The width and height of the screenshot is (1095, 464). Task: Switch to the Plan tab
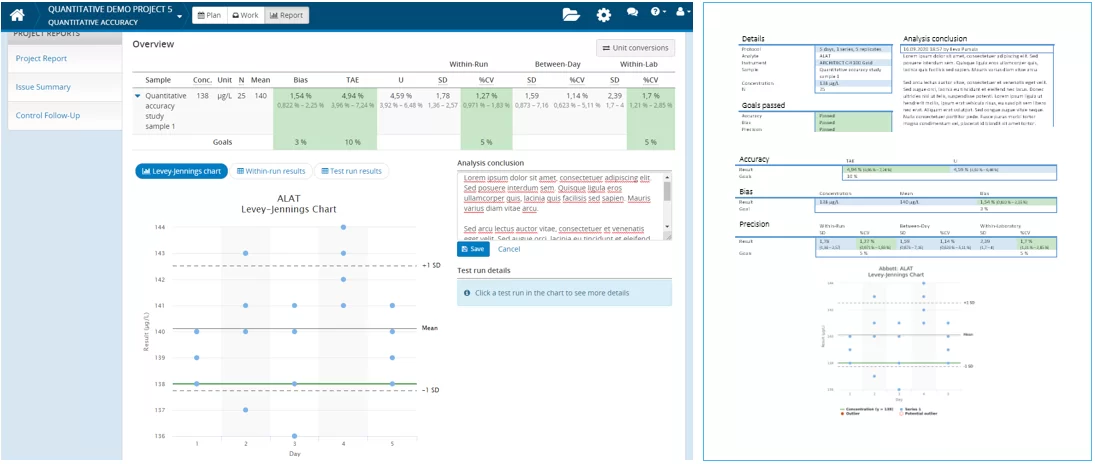208,16
